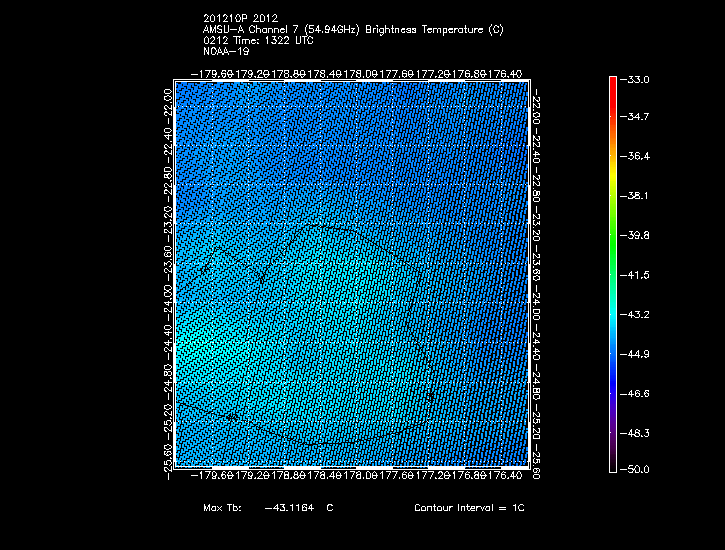The image size is (725, 550).
Task: Click the -41.5 color scale label
Action: click(x=637, y=274)
